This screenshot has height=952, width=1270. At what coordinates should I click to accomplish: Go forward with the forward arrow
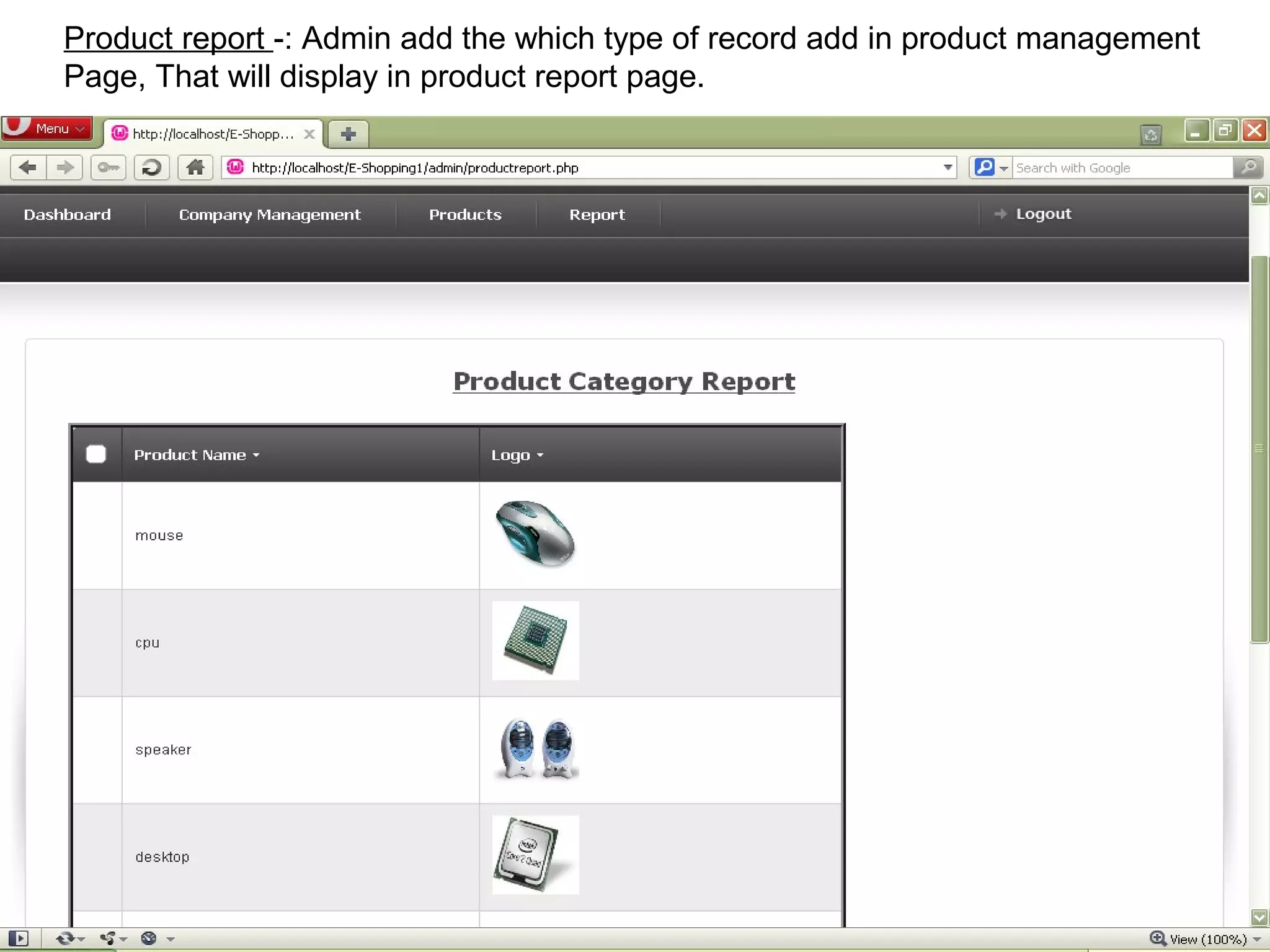tap(64, 167)
